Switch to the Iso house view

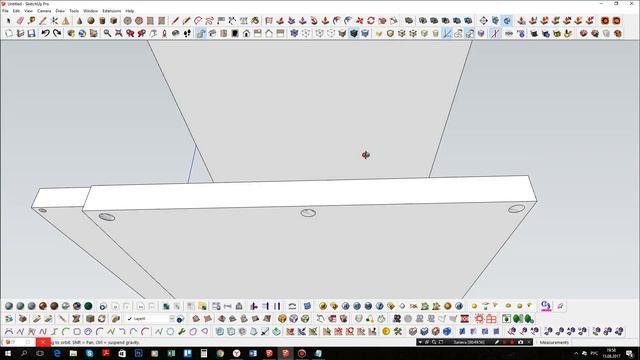pyautogui.click(x=201, y=33)
